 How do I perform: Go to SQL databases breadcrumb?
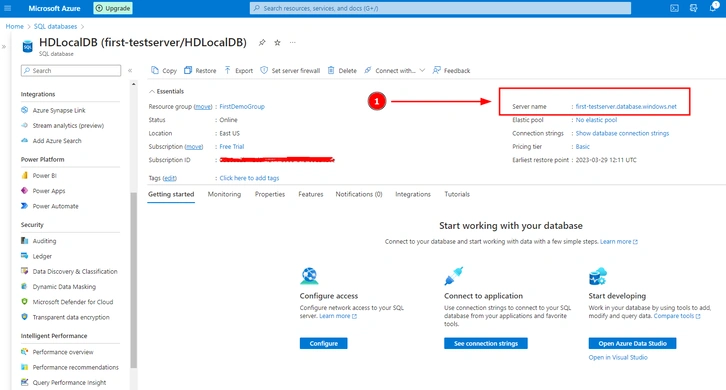tap(55, 26)
